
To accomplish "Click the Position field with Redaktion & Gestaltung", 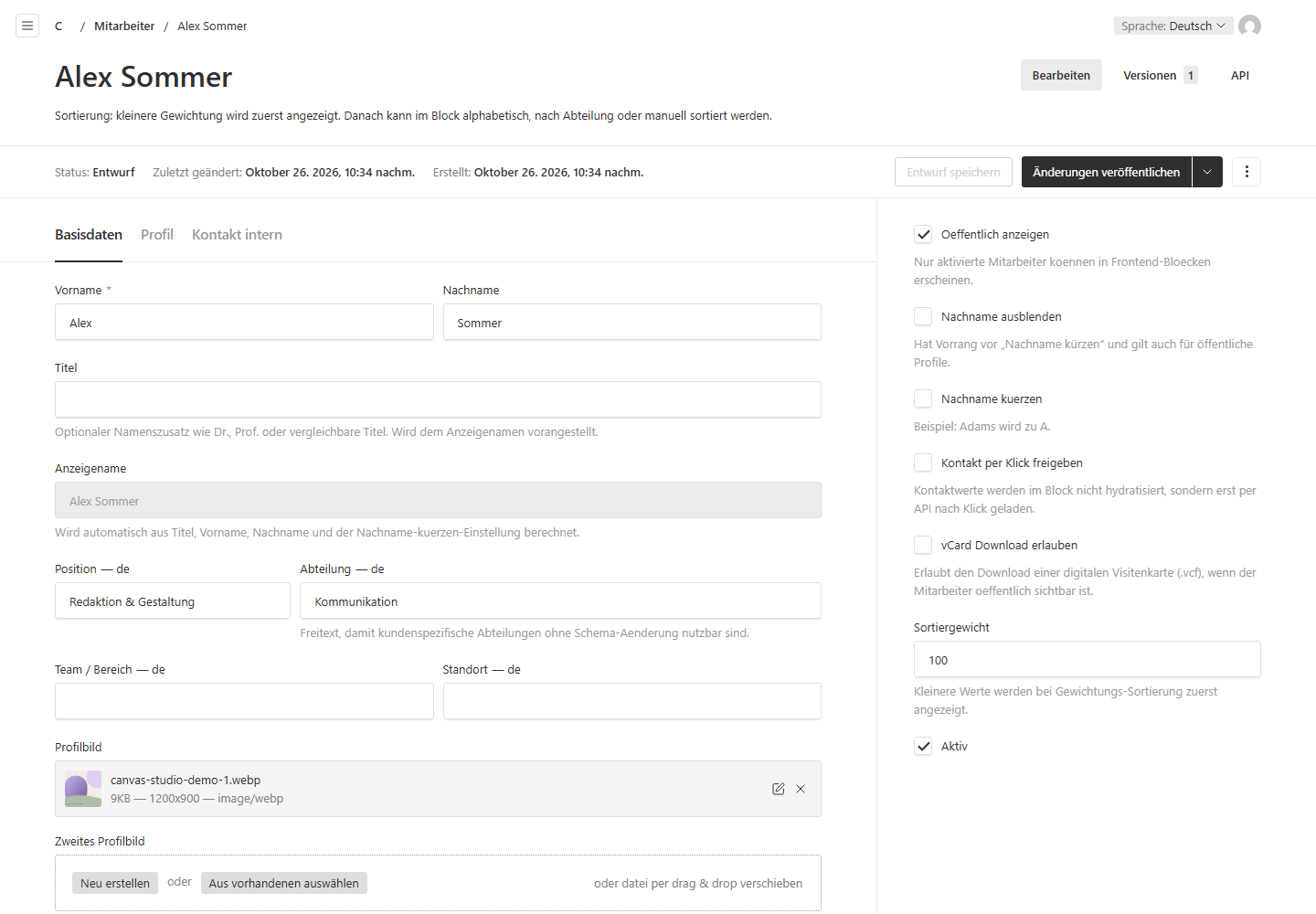I will click(173, 600).
